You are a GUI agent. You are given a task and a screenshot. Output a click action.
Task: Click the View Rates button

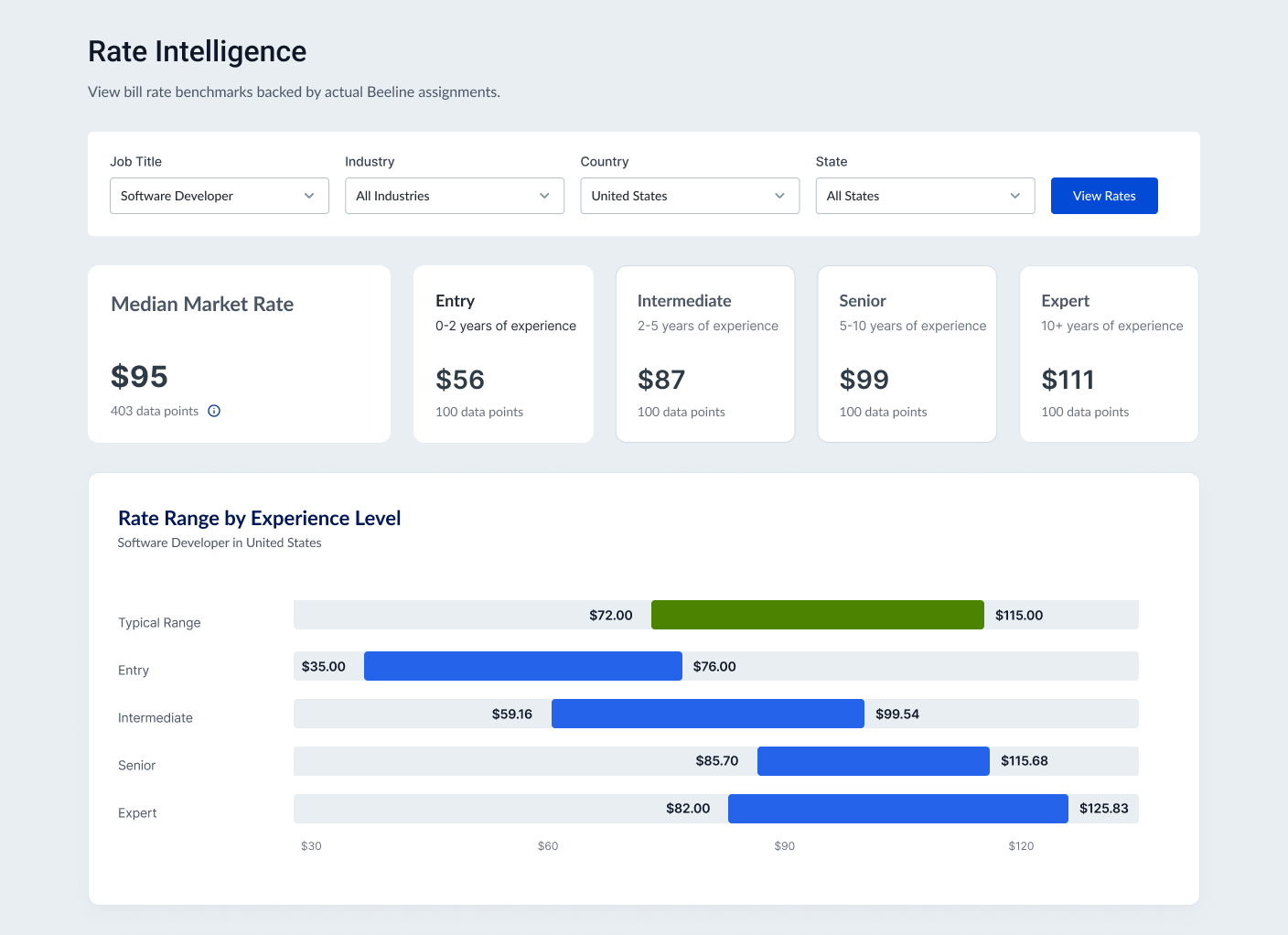tap(1104, 196)
